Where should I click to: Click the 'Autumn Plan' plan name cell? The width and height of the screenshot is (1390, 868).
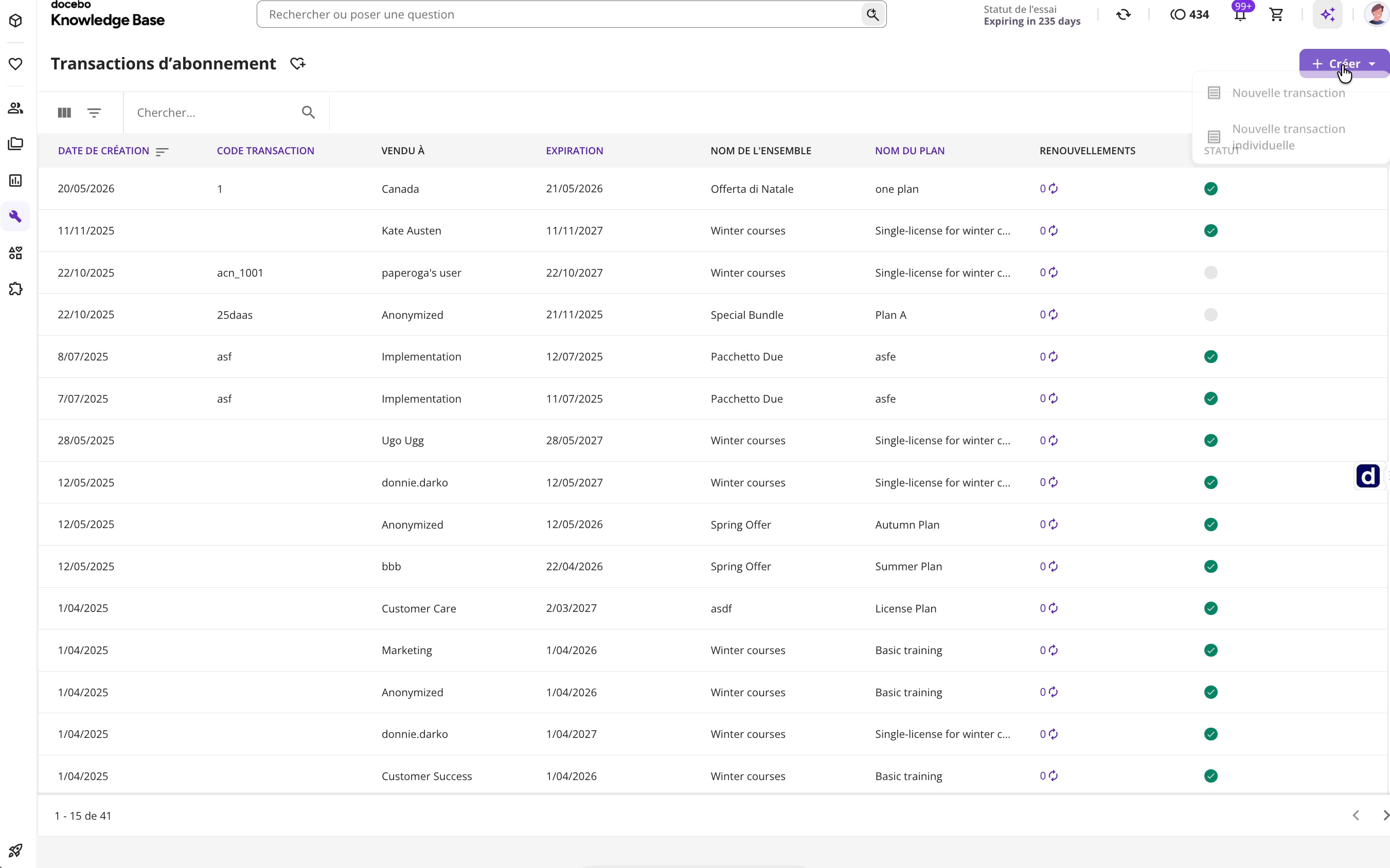click(x=907, y=525)
